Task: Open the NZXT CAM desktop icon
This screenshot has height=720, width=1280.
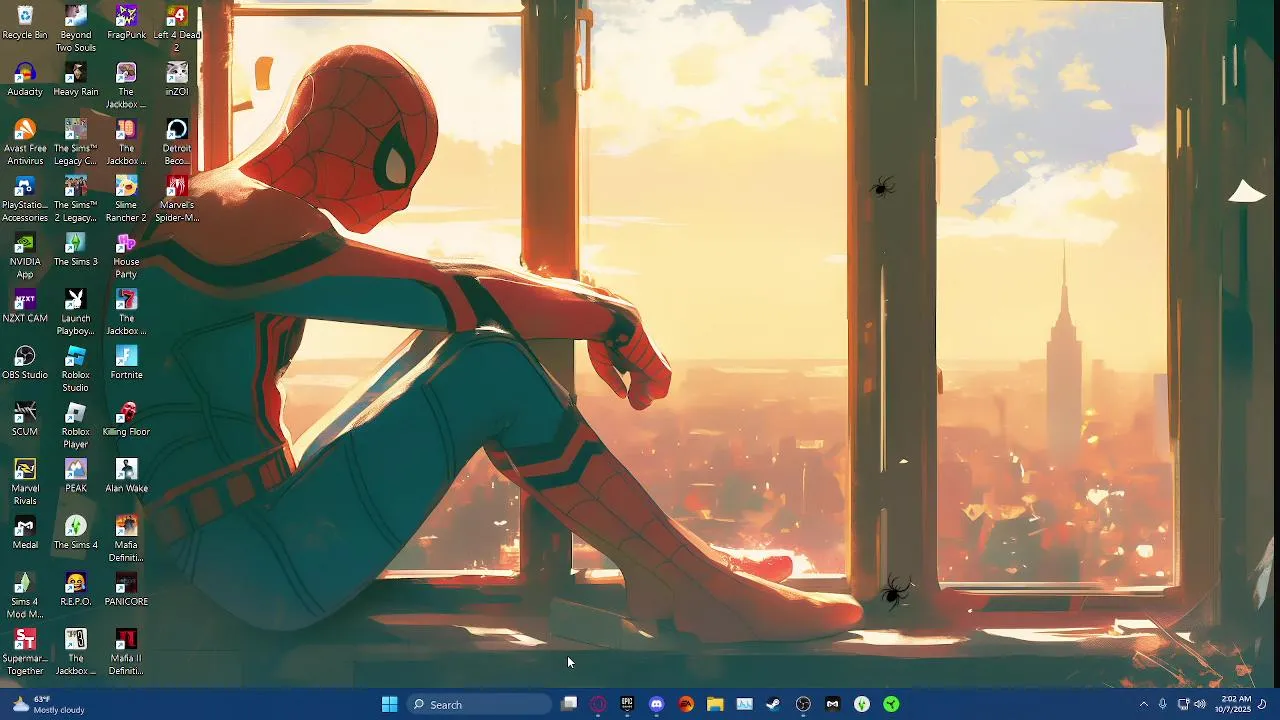Action: click(25, 306)
